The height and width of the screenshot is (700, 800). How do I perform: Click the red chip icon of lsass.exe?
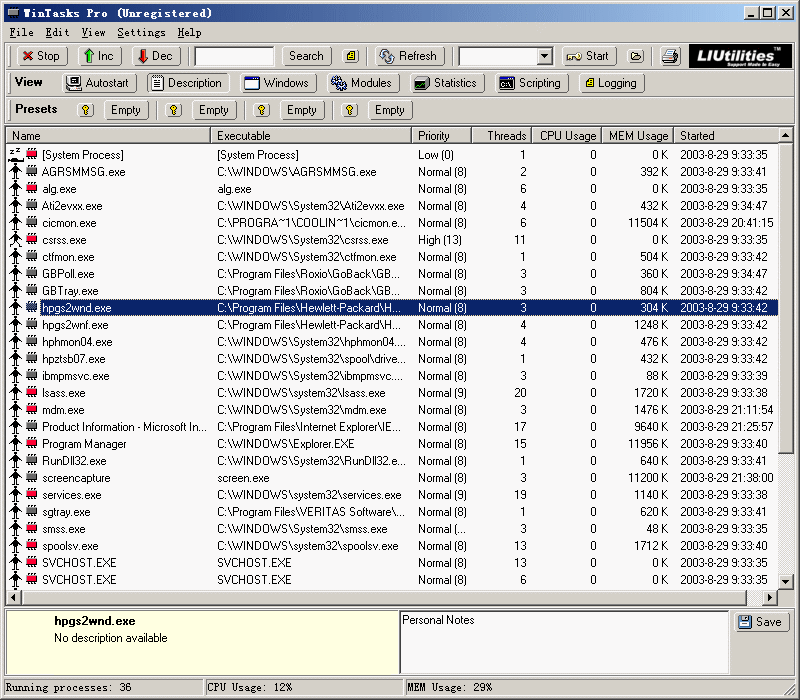[x=32, y=392]
